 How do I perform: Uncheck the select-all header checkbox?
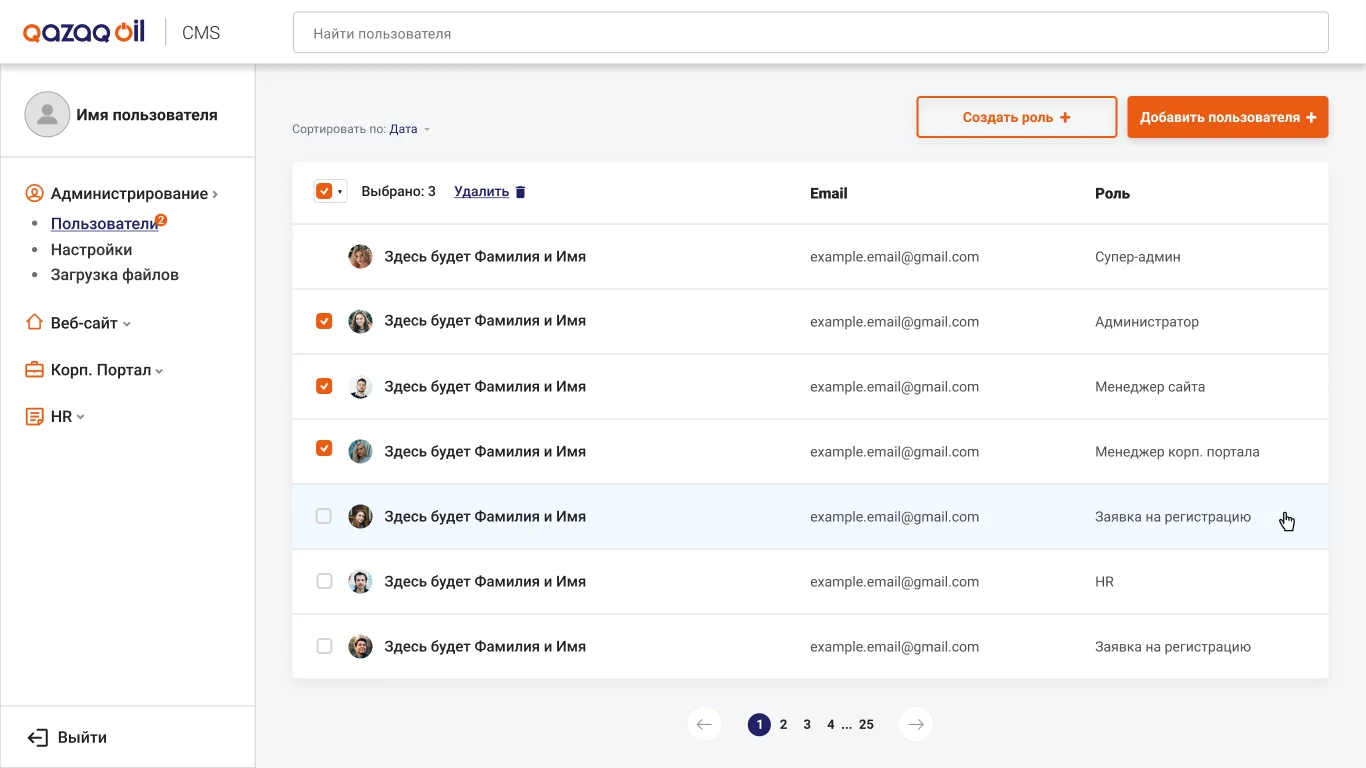pyautogui.click(x=324, y=191)
